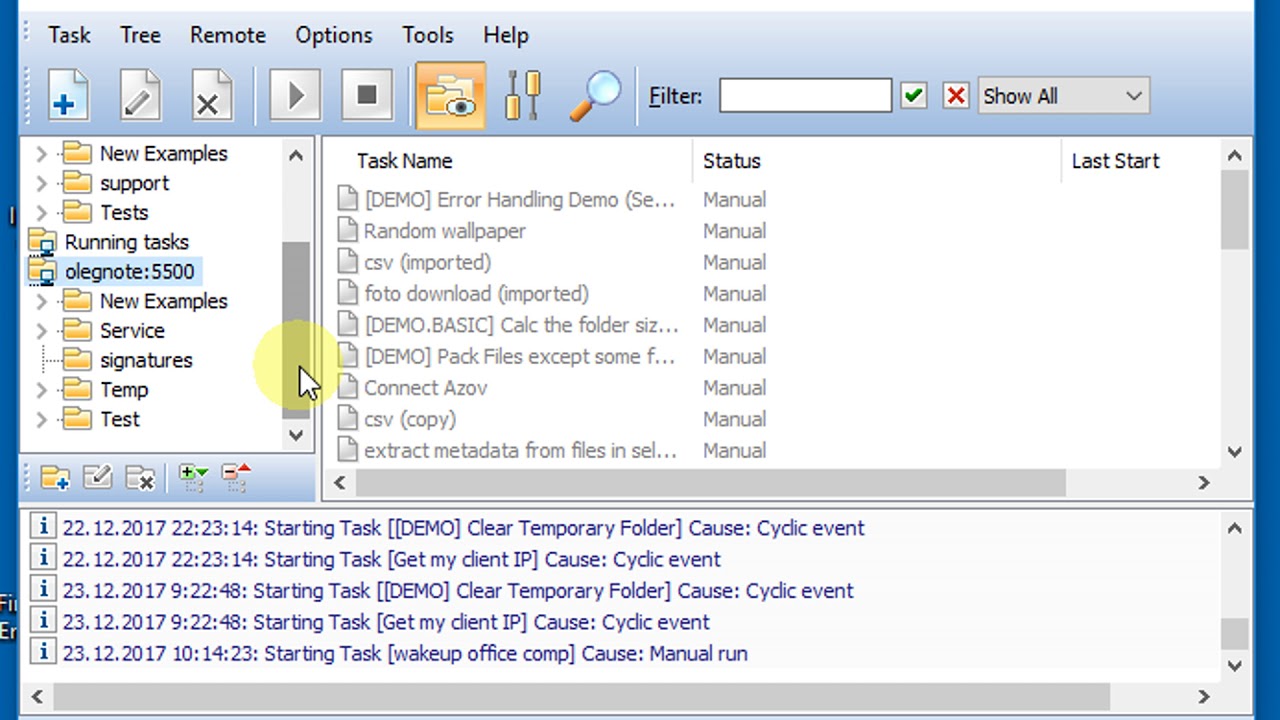Image resolution: width=1280 pixels, height=720 pixels.
Task: Expand the Service folder in tree
Action: (41, 331)
